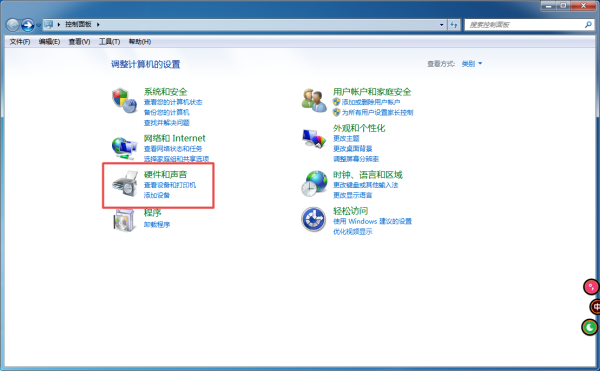
Task: Open the 编辑(E) menu
Action: click(49, 41)
